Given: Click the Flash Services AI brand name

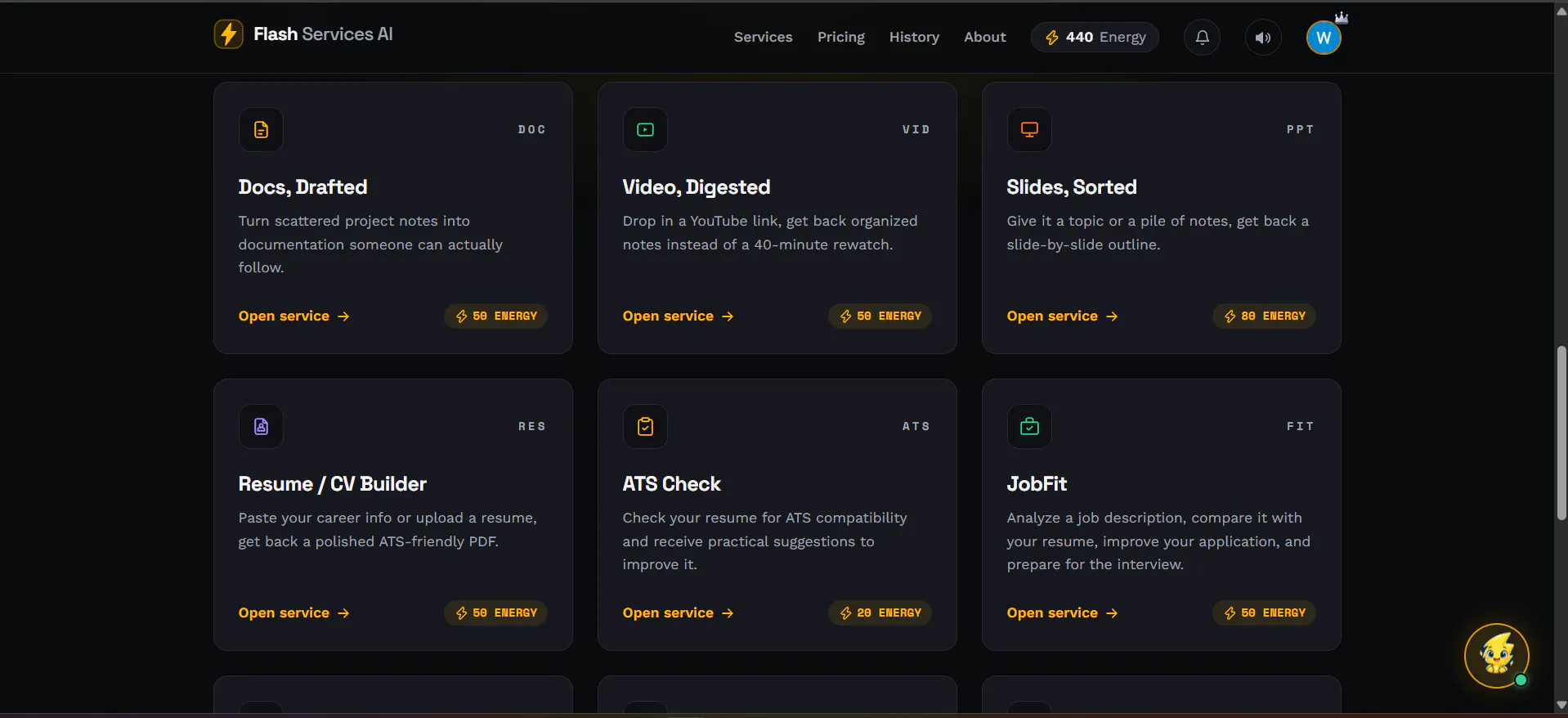Looking at the screenshot, I should tap(323, 34).
